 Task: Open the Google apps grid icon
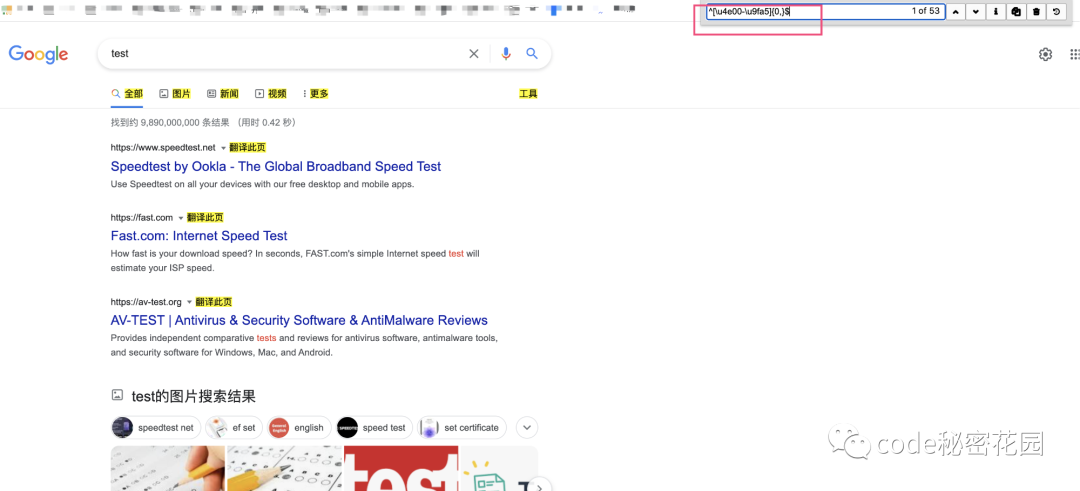(x=1074, y=54)
